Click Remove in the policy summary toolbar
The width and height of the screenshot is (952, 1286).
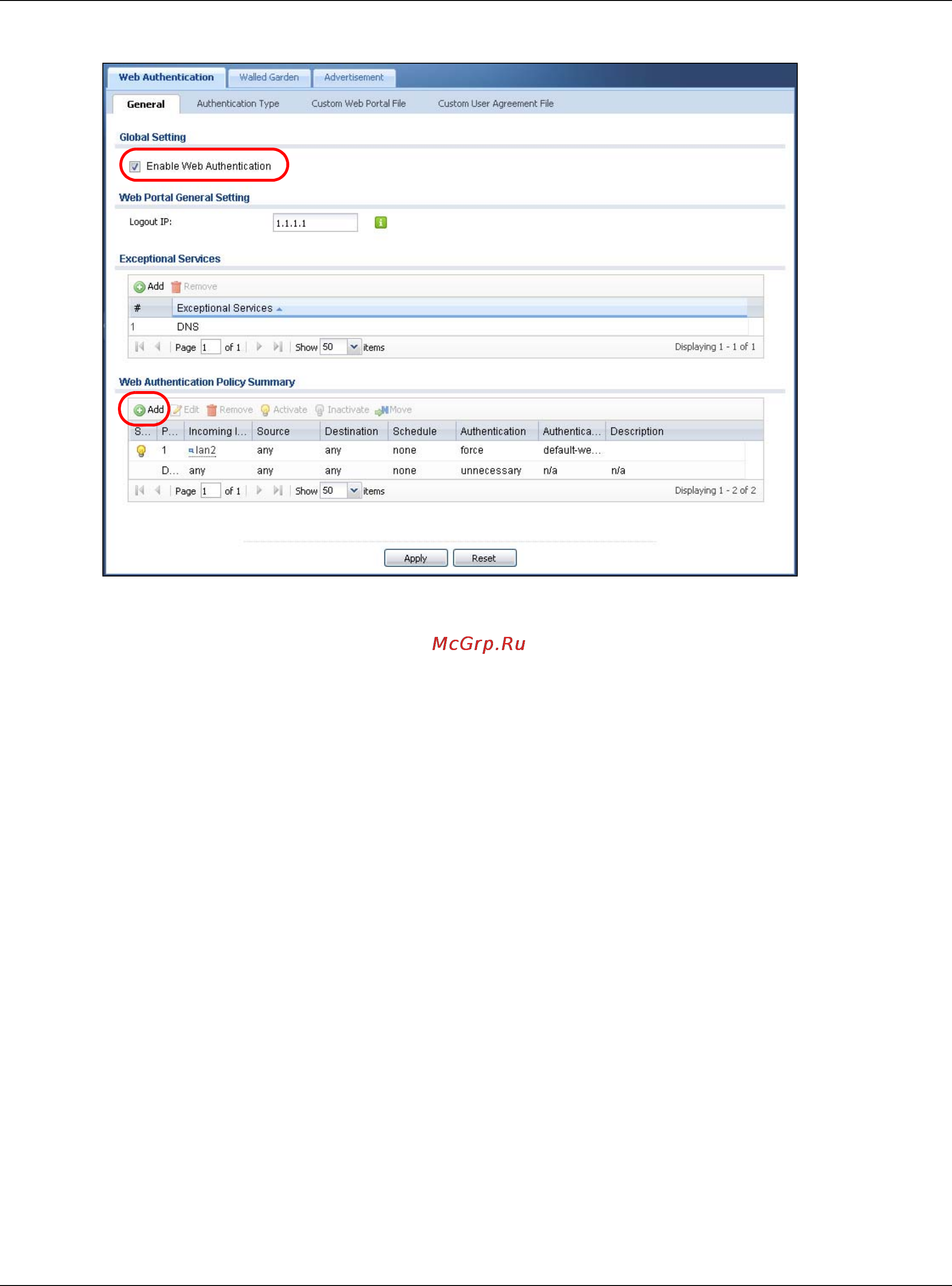(x=230, y=409)
